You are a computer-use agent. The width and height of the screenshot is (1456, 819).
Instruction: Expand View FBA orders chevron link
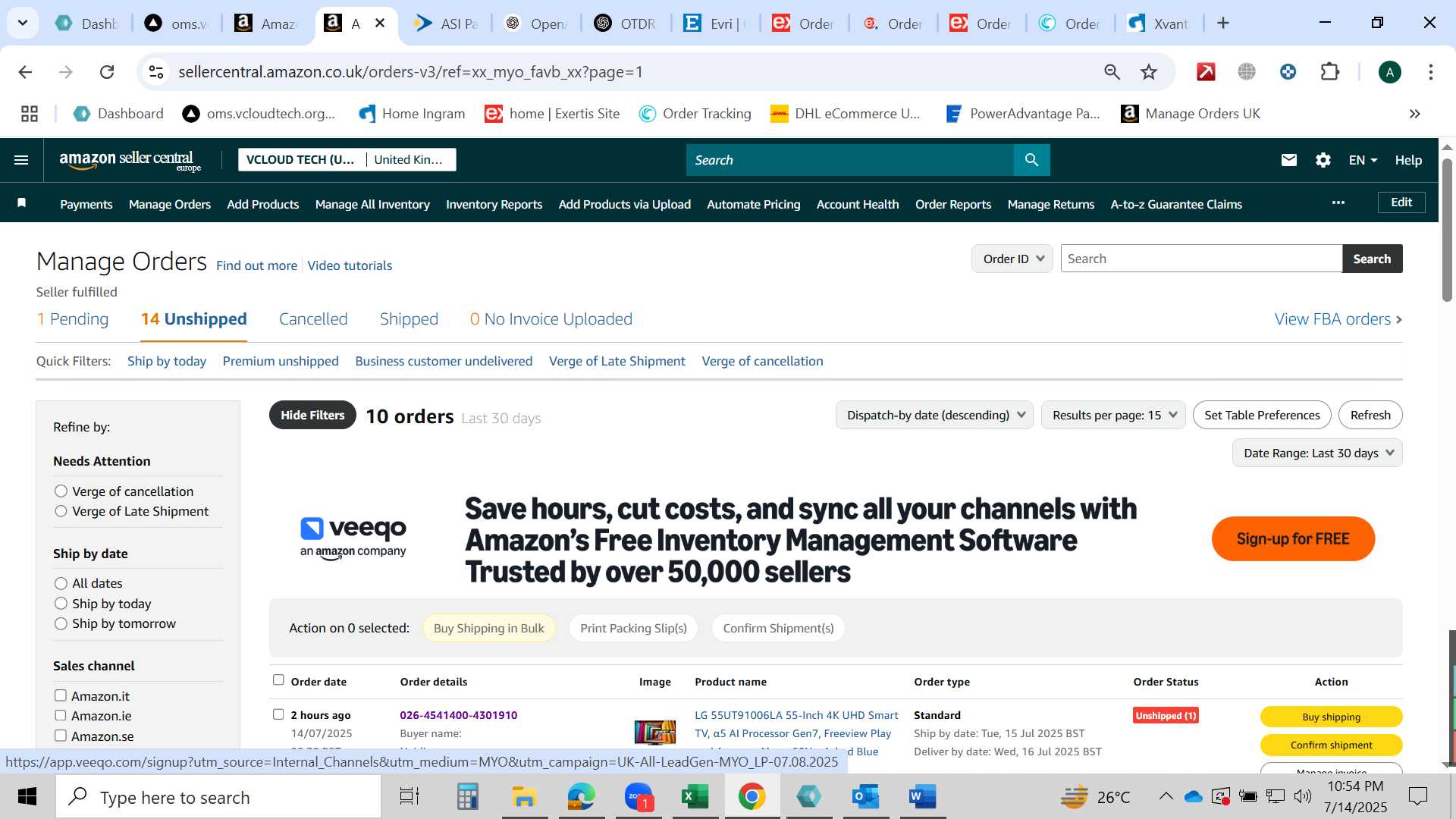coord(1338,319)
